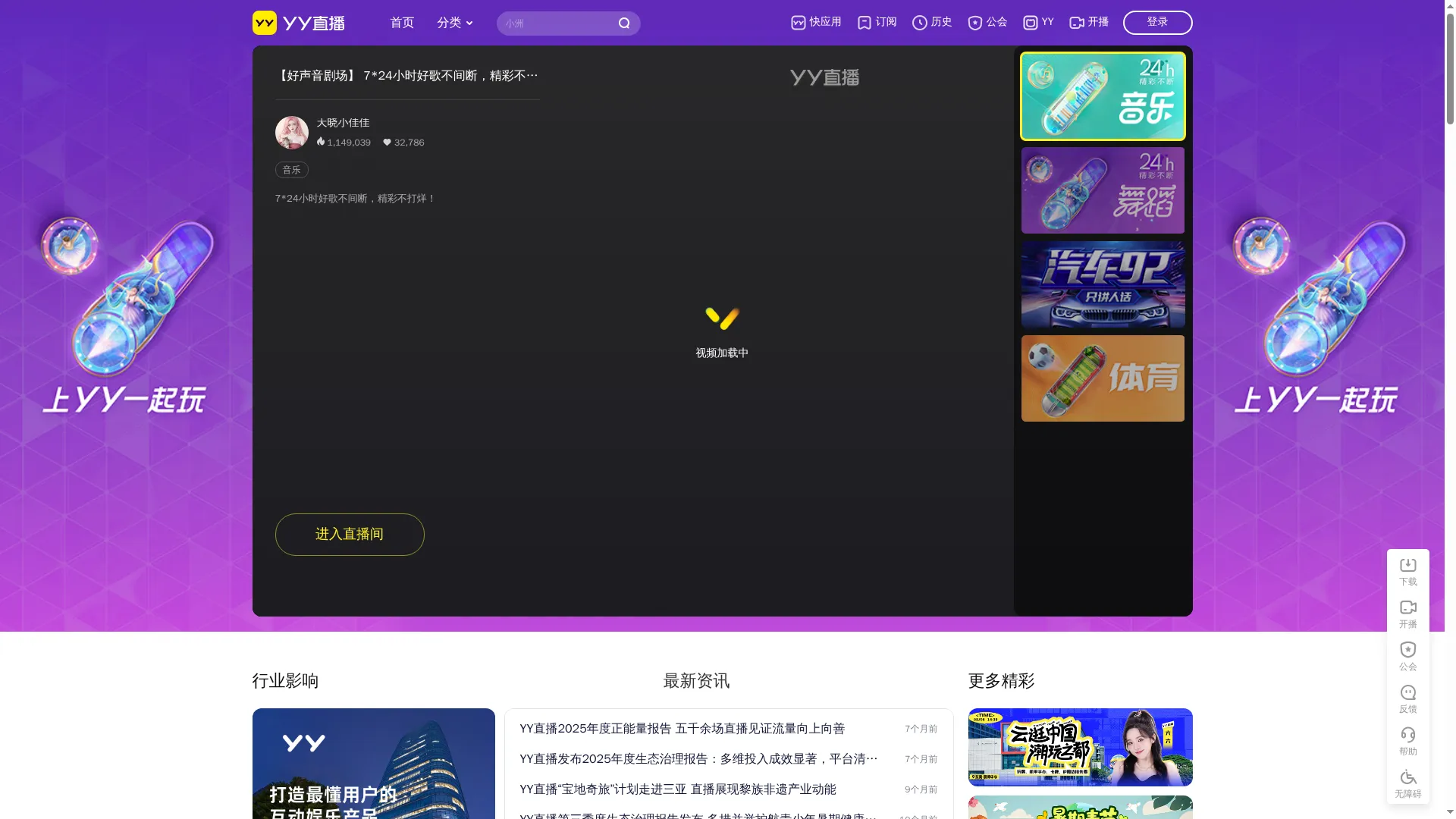This screenshot has width=1456, height=819.
Task: Click the 无障碍 accessibility sidebar icon
Action: point(1408,784)
